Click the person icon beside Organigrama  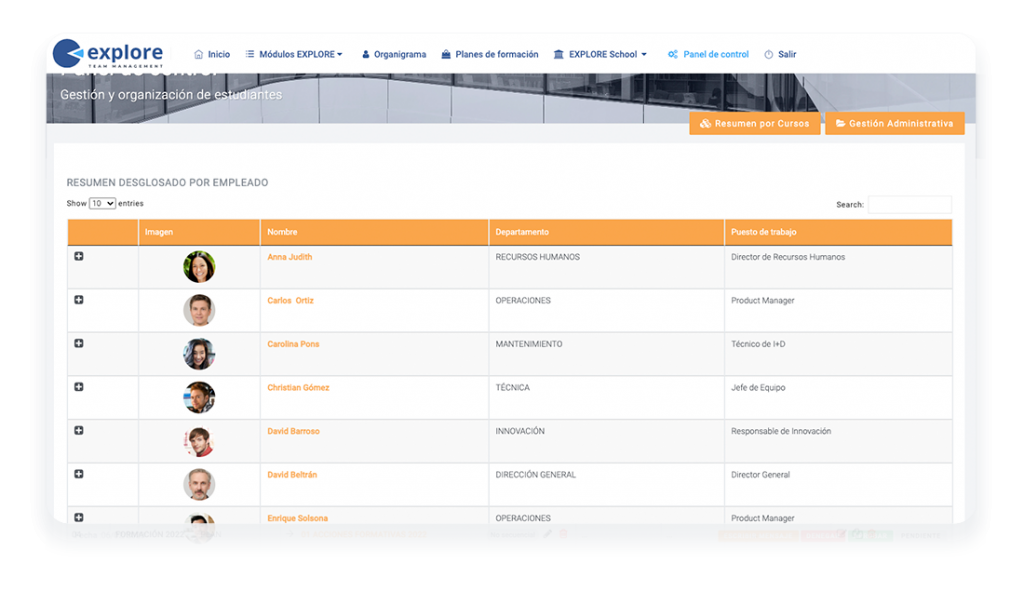(x=365, y=54)
